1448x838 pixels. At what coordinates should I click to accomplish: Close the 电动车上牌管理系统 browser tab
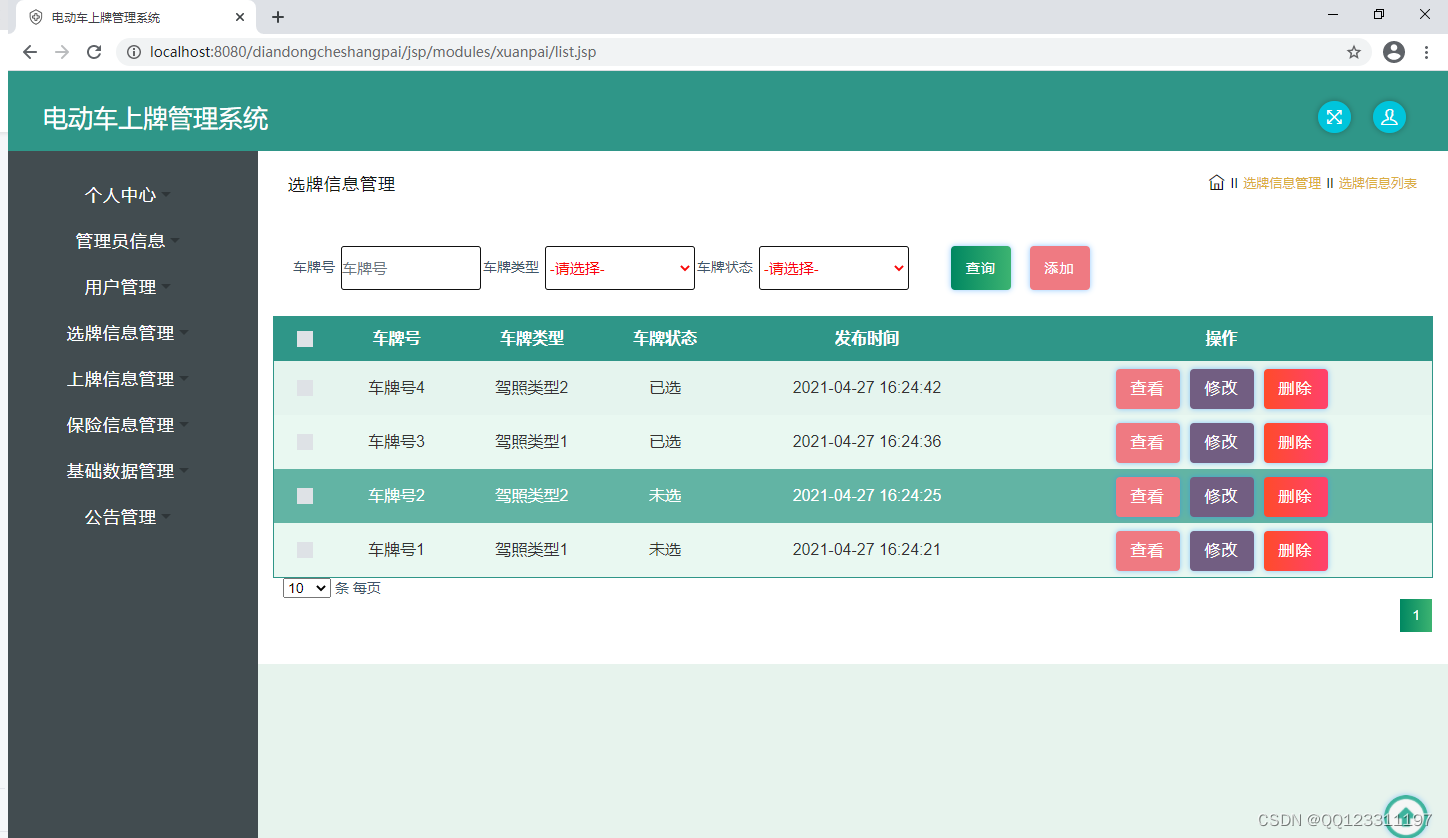click(x=240, y=17)
